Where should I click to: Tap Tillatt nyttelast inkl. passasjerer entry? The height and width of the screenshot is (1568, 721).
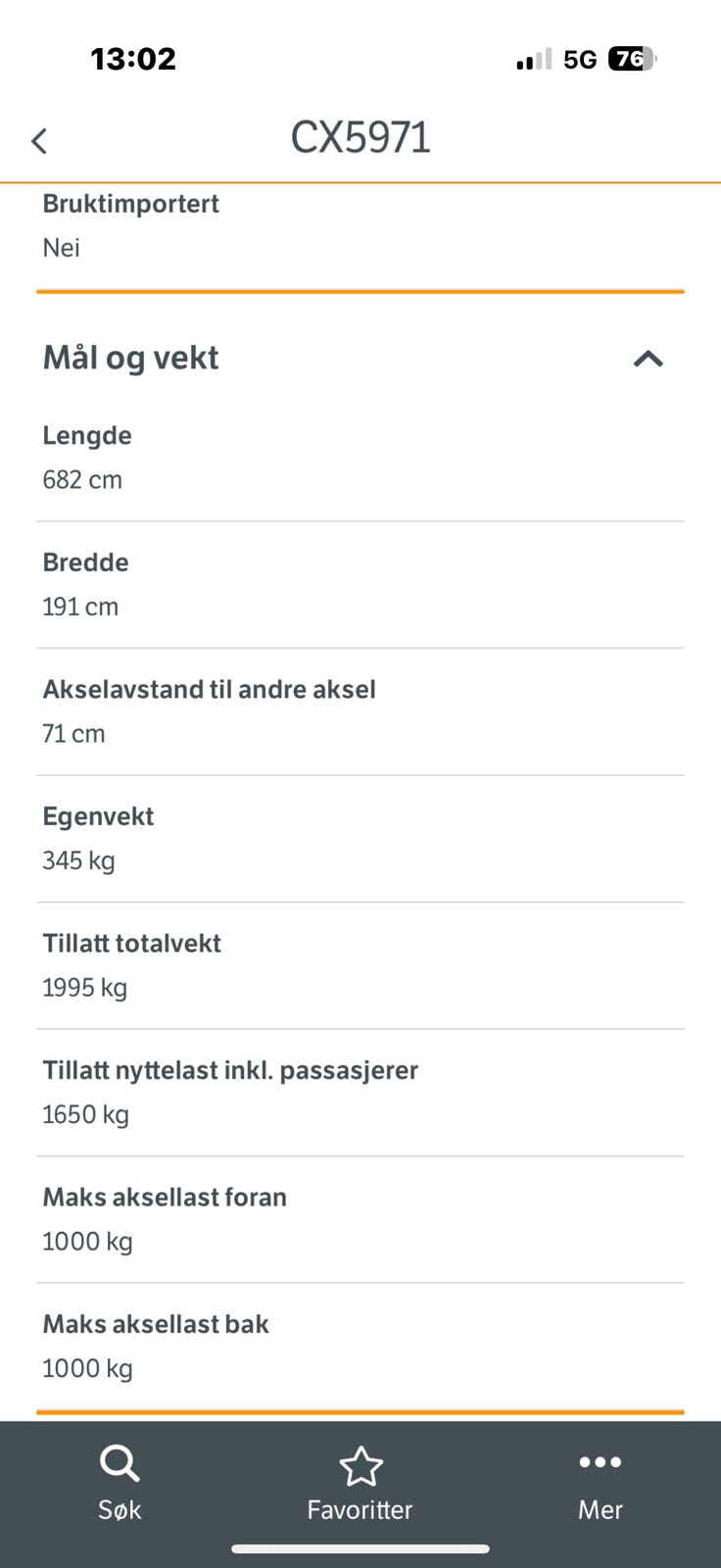coord(360,1093)
